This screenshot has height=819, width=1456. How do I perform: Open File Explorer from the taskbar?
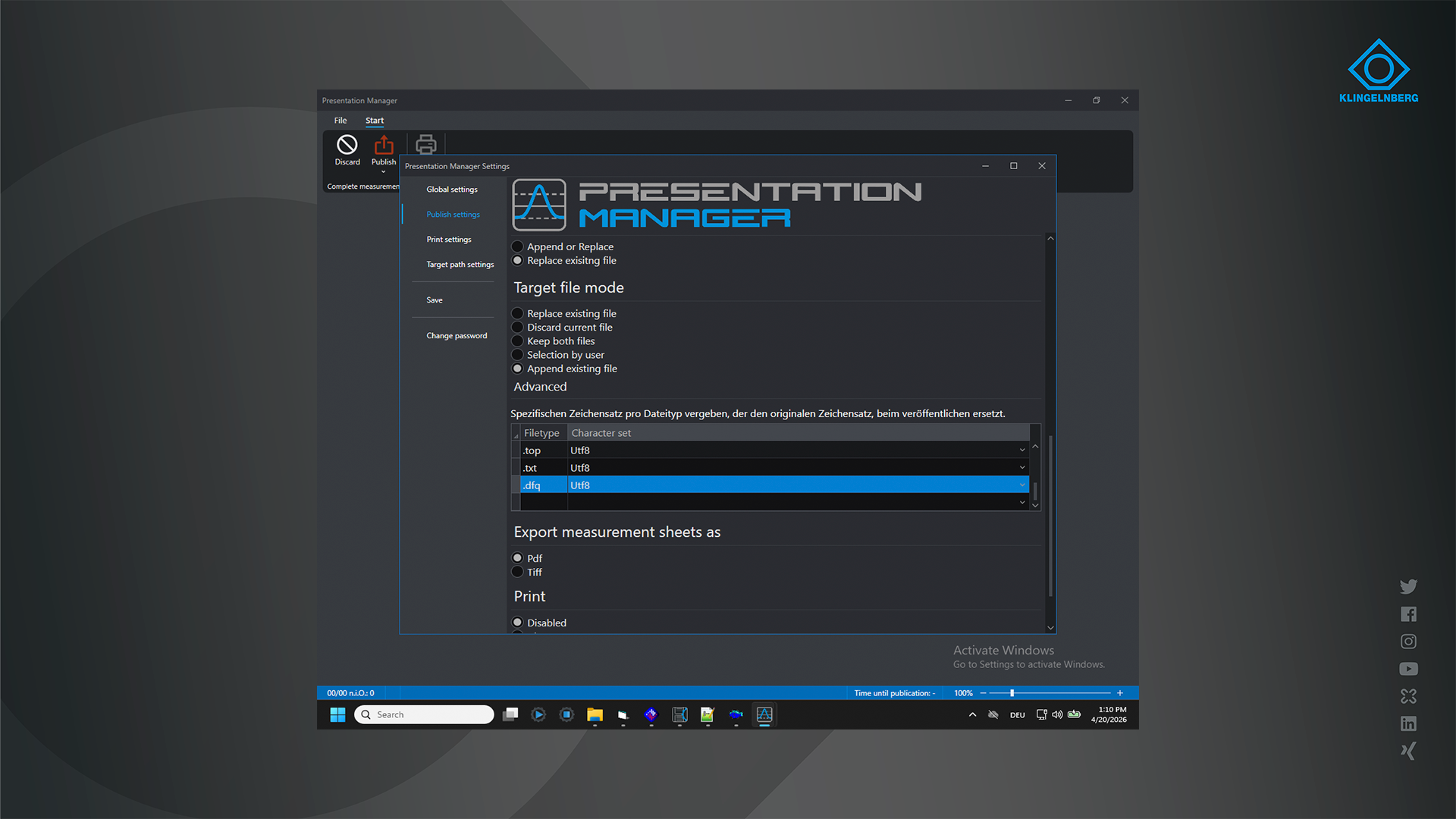(x=595, y=714)
